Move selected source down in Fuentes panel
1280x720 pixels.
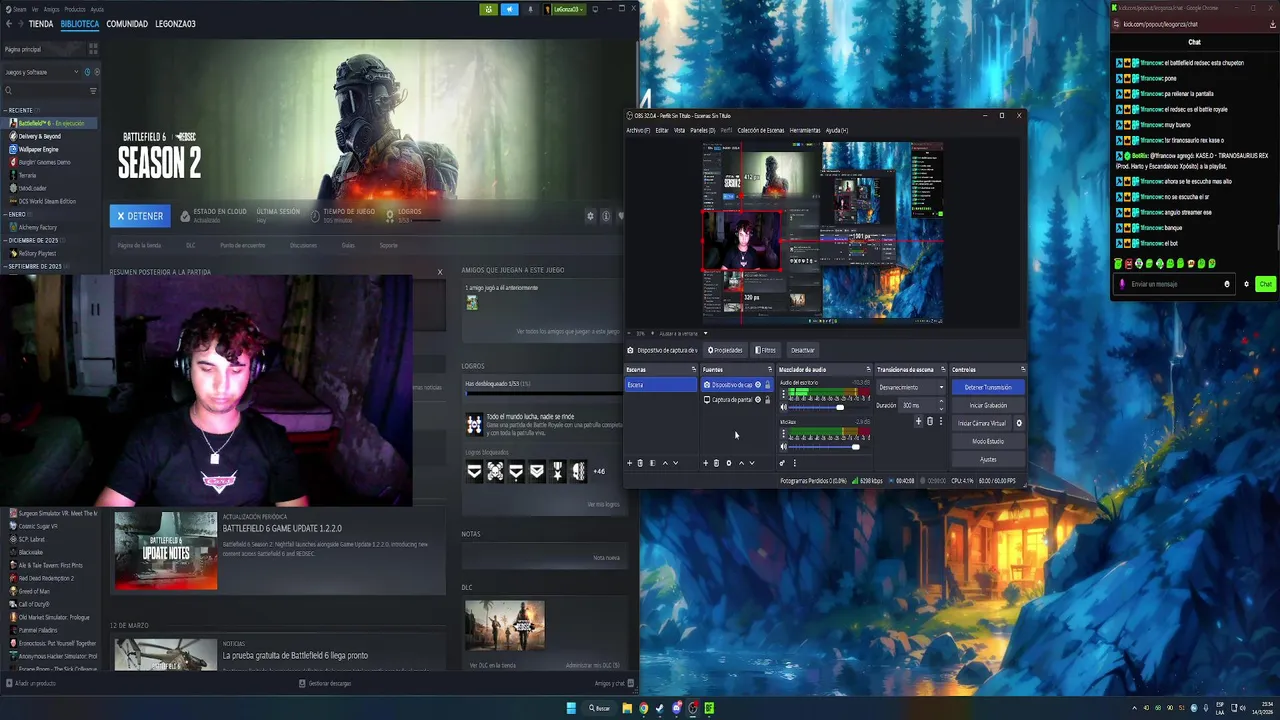tap(752, 463)
